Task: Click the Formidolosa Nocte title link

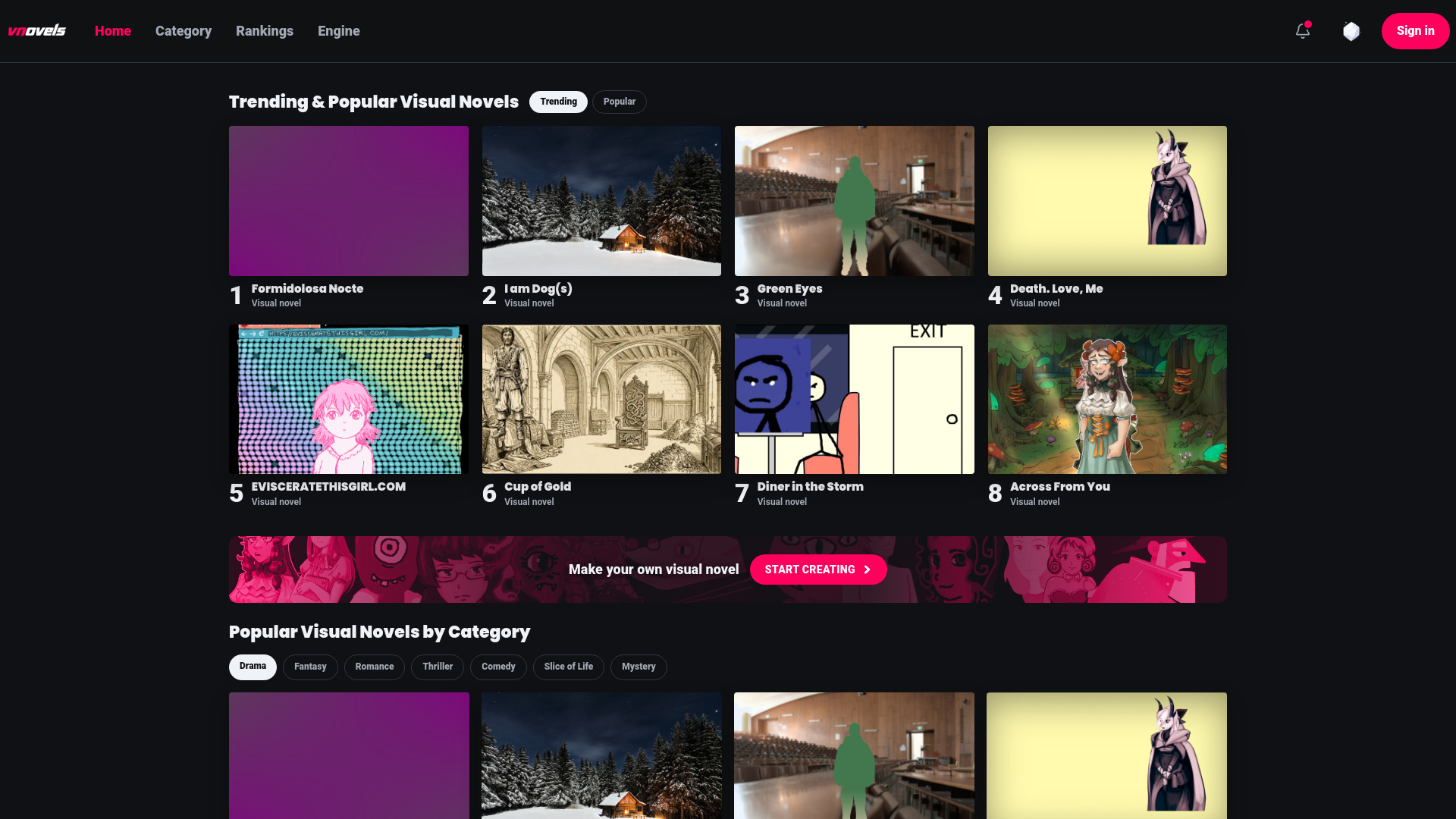Action: (307, 289)
